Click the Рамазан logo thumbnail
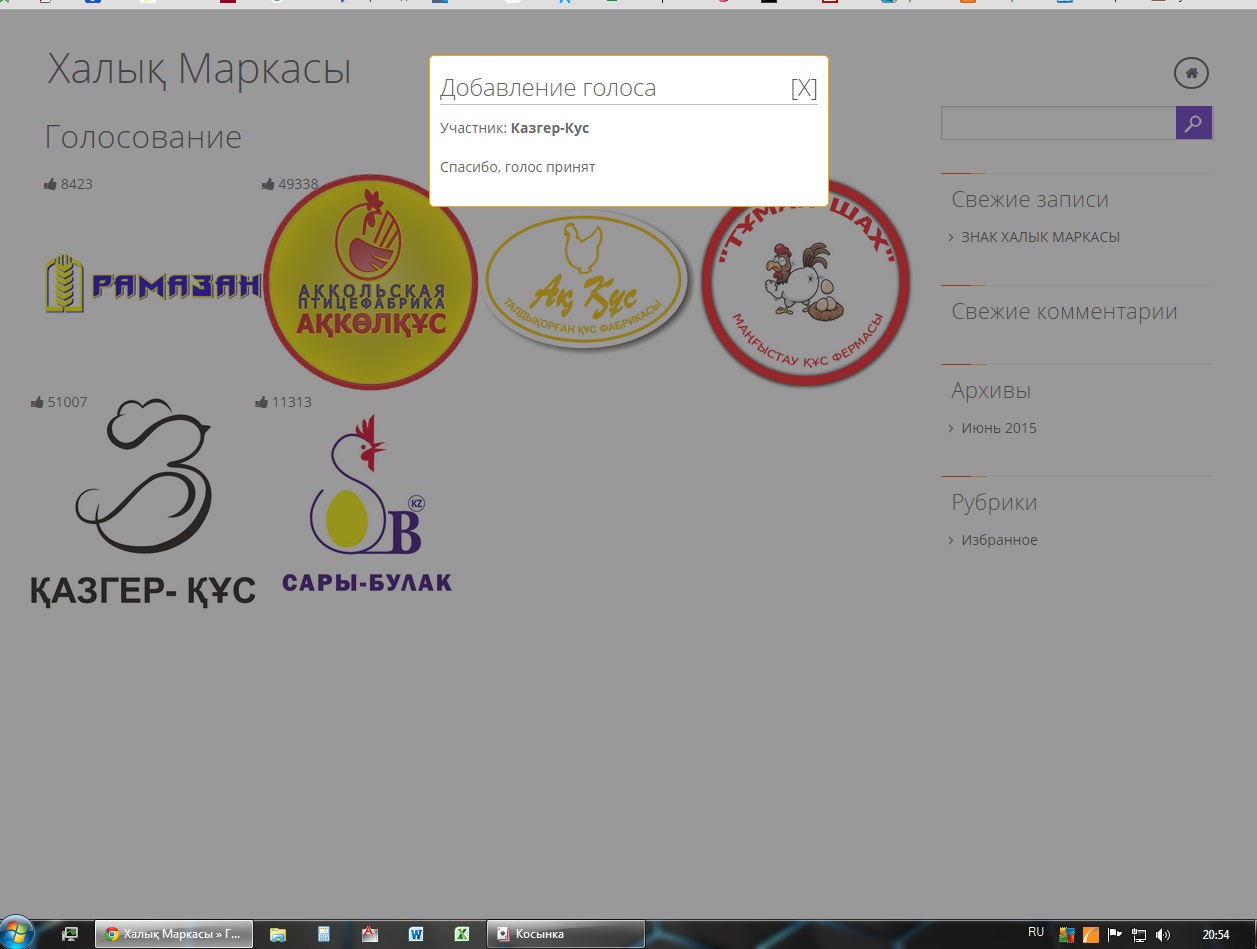Viewport: 1257px width, 949px height. click(x=152, y=284)
